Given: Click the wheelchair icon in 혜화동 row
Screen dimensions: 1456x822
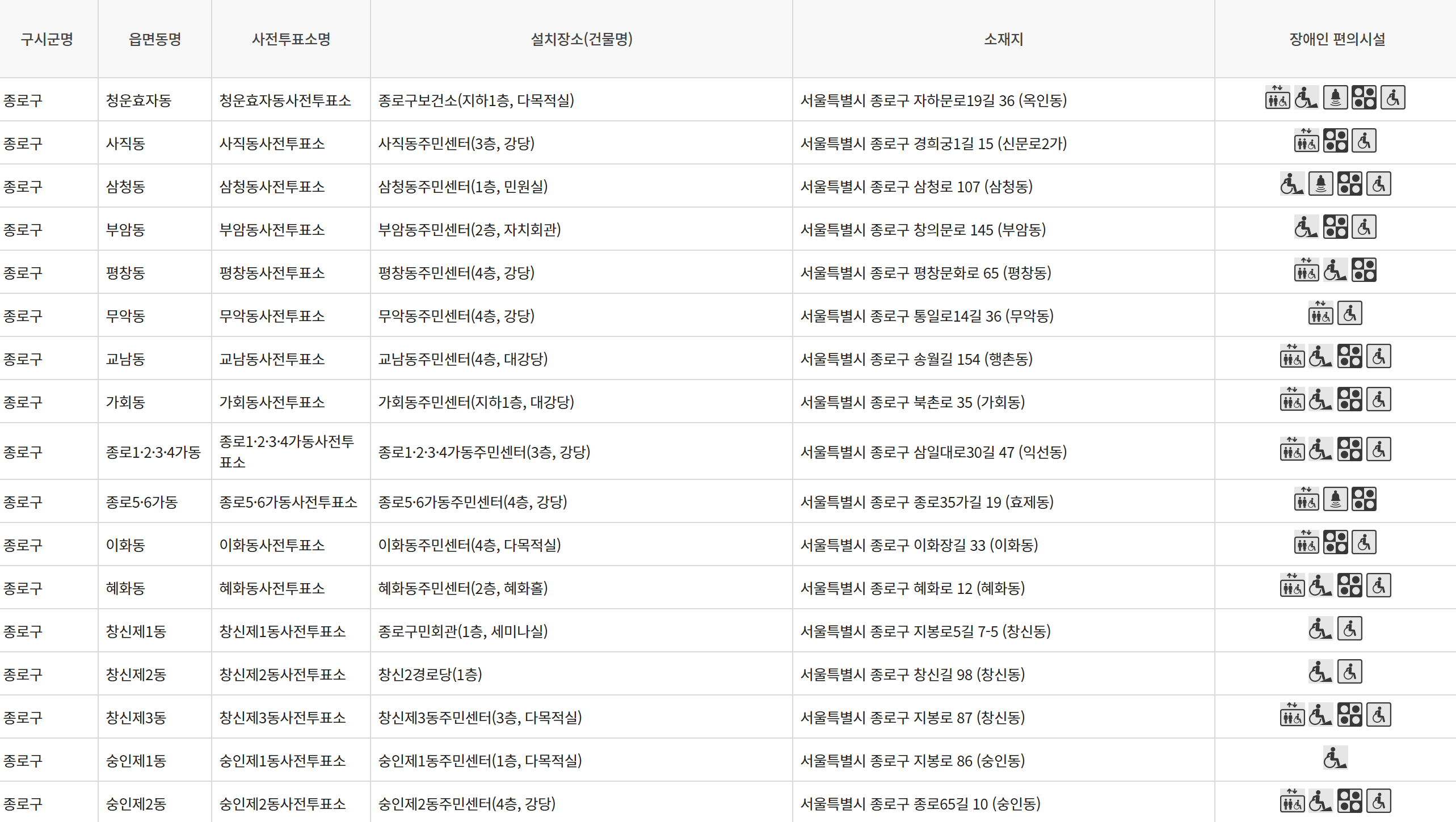Looking at the screenshot, I should [x=1379, y=585].
